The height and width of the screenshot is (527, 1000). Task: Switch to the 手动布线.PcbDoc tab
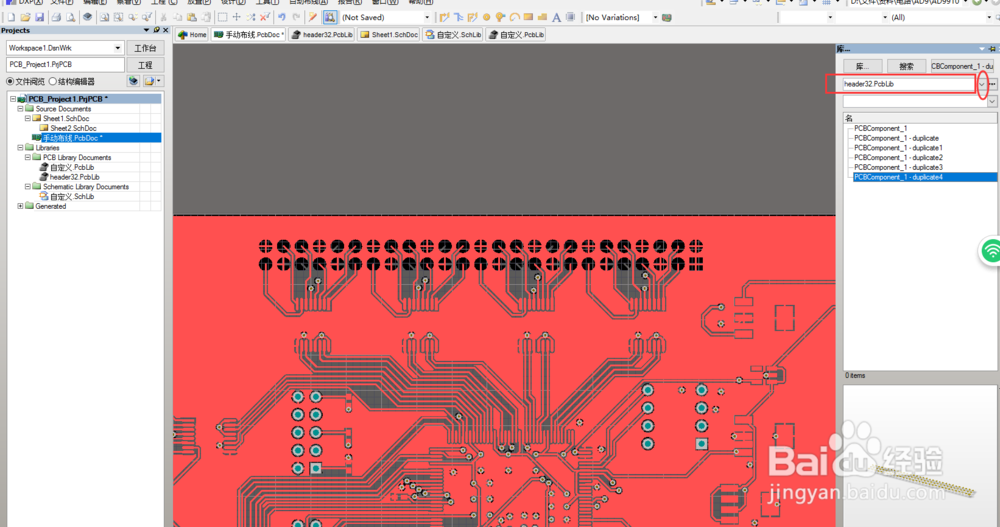[248, 34]
